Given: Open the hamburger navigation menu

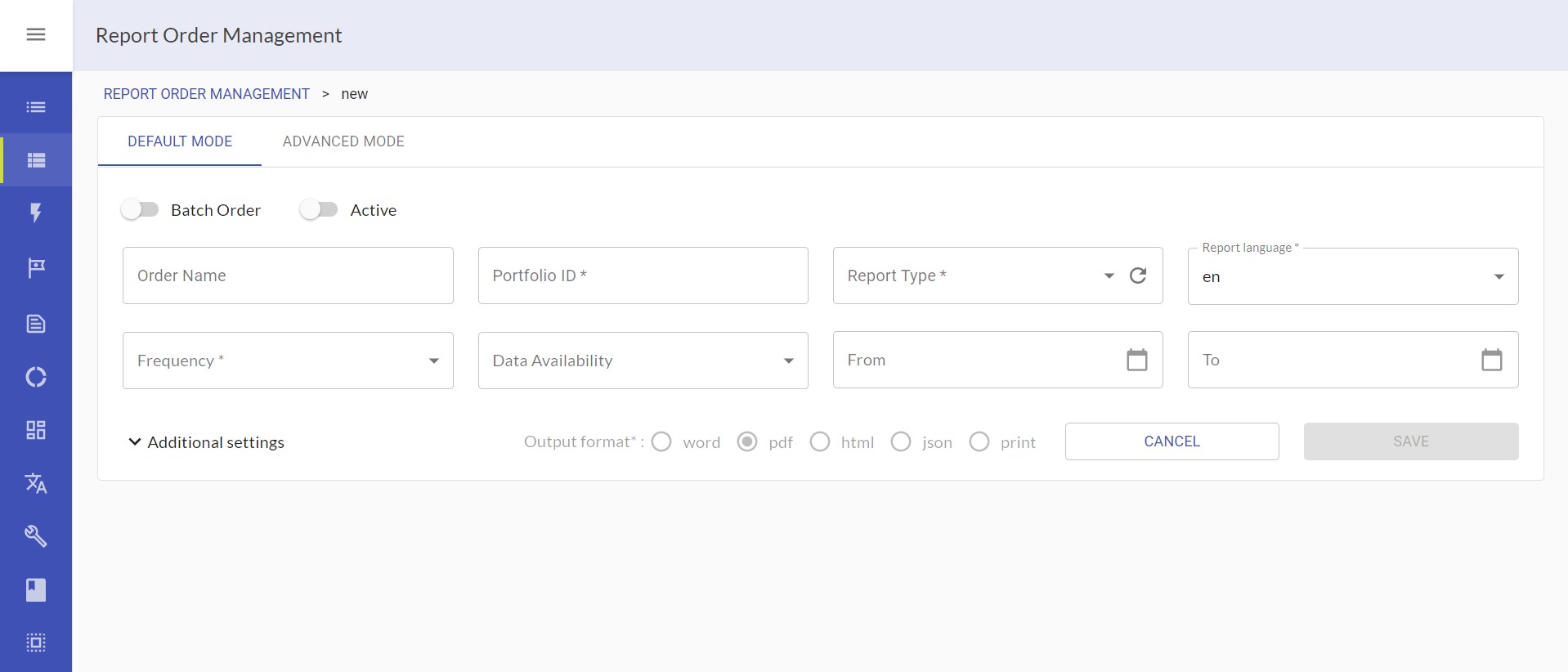Looking at the screenshot, I should pos(36,34).
